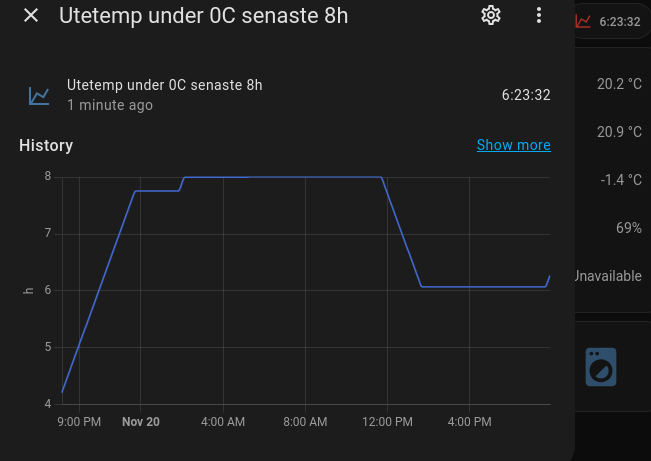Click the Nov 20 date marker on chart

(141, 422)
